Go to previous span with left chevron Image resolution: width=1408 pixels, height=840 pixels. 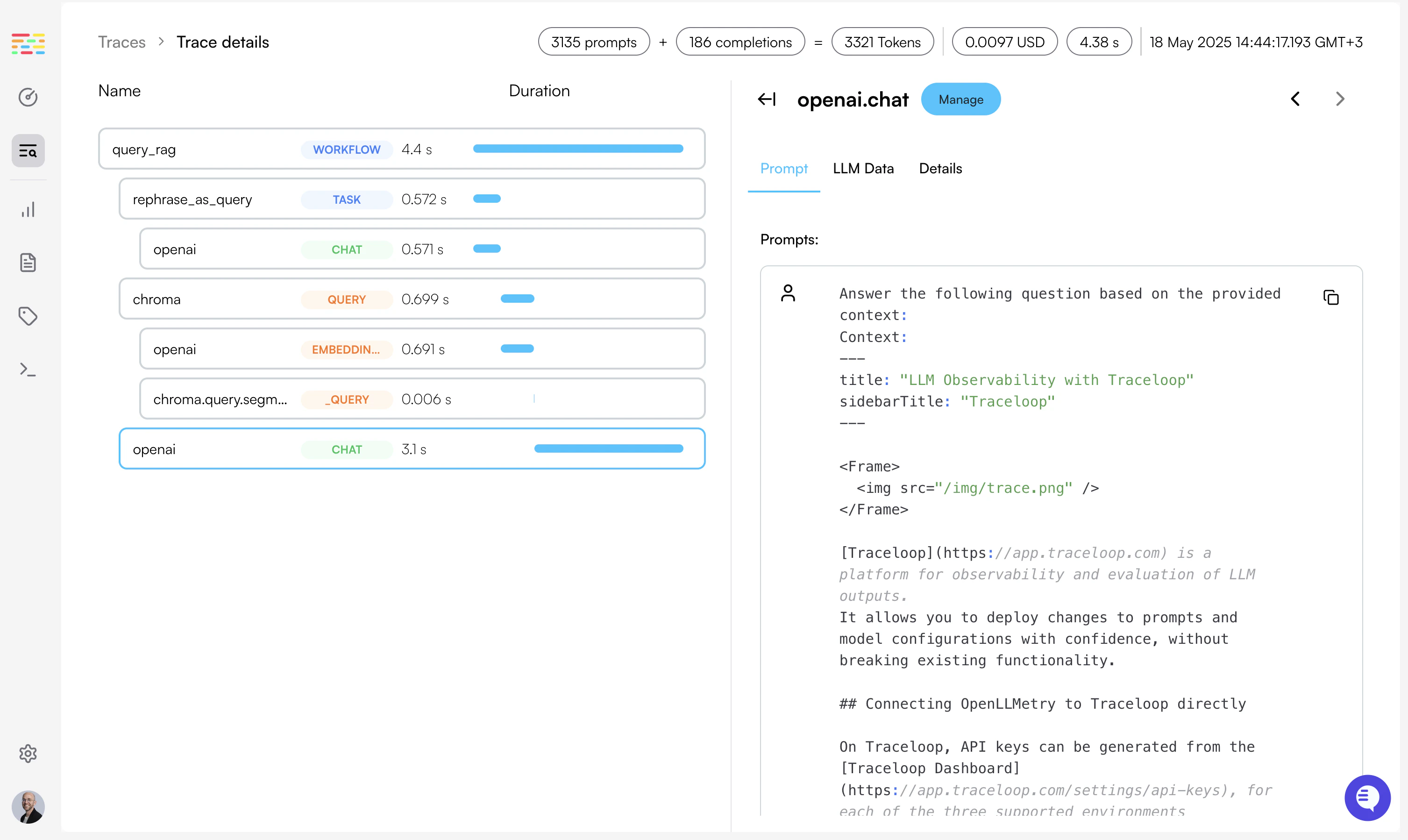click(x=1295, y=99)
